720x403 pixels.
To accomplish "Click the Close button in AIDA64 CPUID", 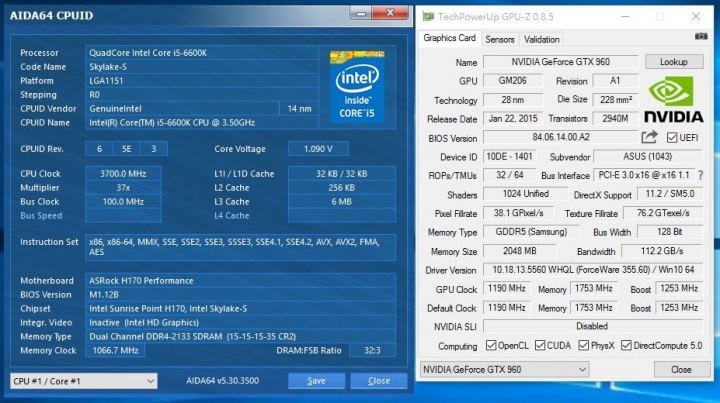I will [x=378, y=381].
